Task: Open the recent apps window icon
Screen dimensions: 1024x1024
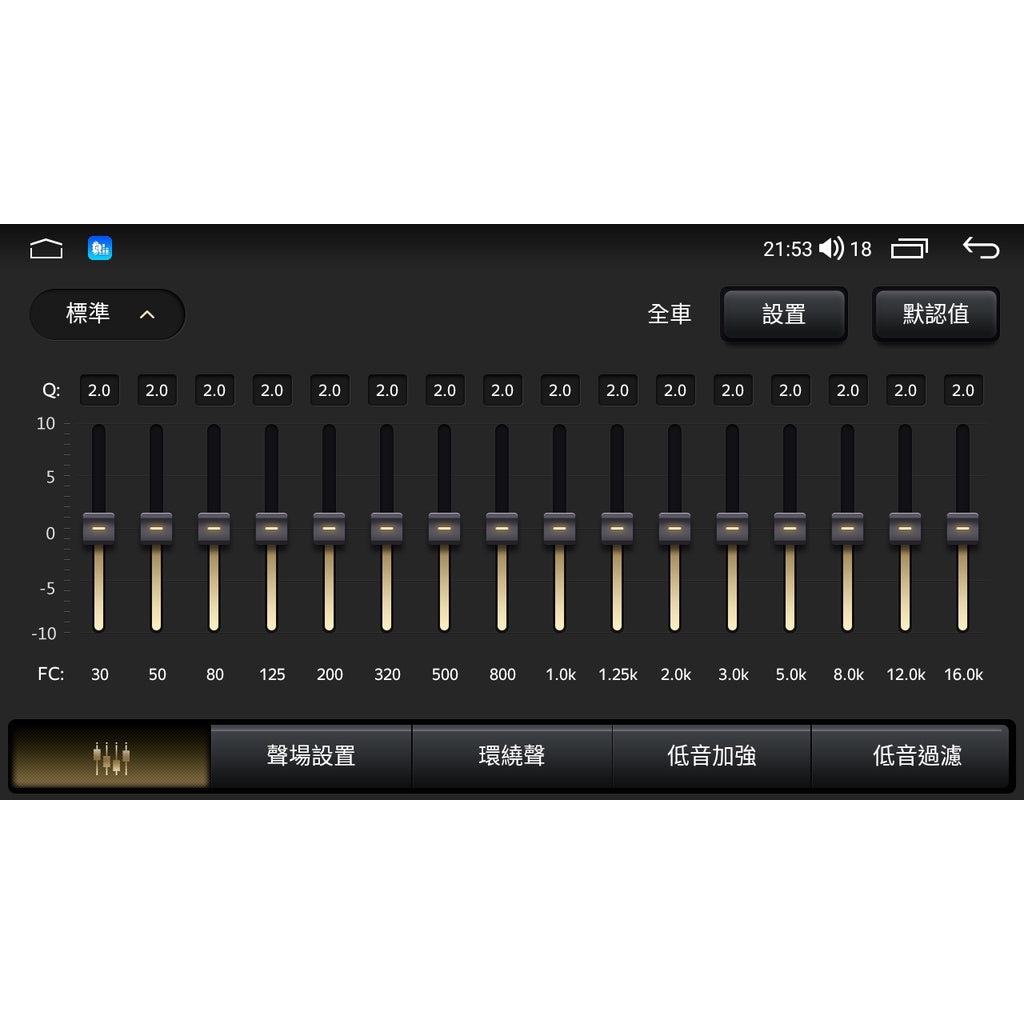Action: 909,249
